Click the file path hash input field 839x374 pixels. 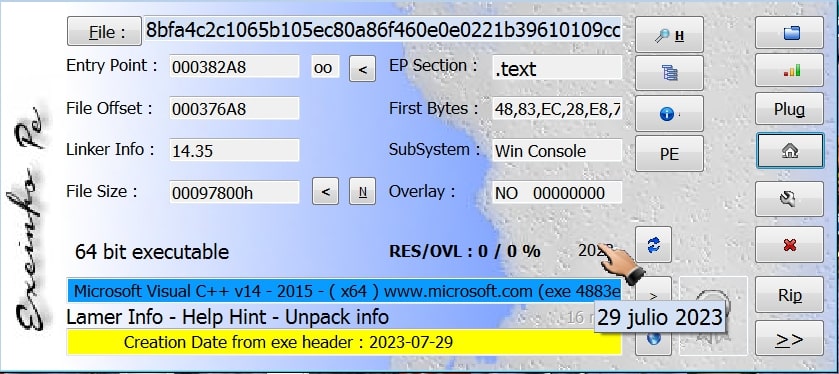(383, 29)
